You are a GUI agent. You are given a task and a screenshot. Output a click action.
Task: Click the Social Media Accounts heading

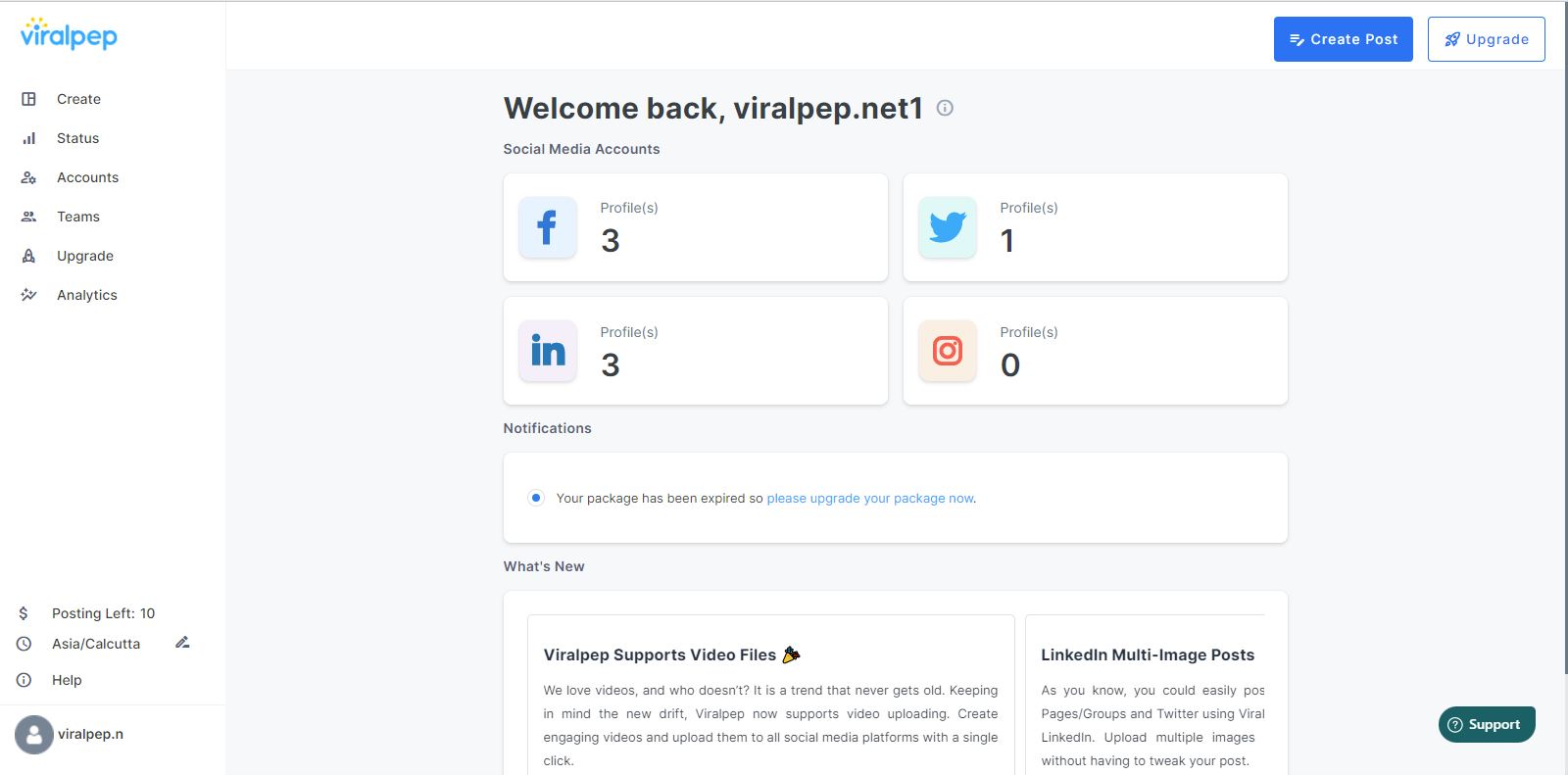click(x=581, y=149)
